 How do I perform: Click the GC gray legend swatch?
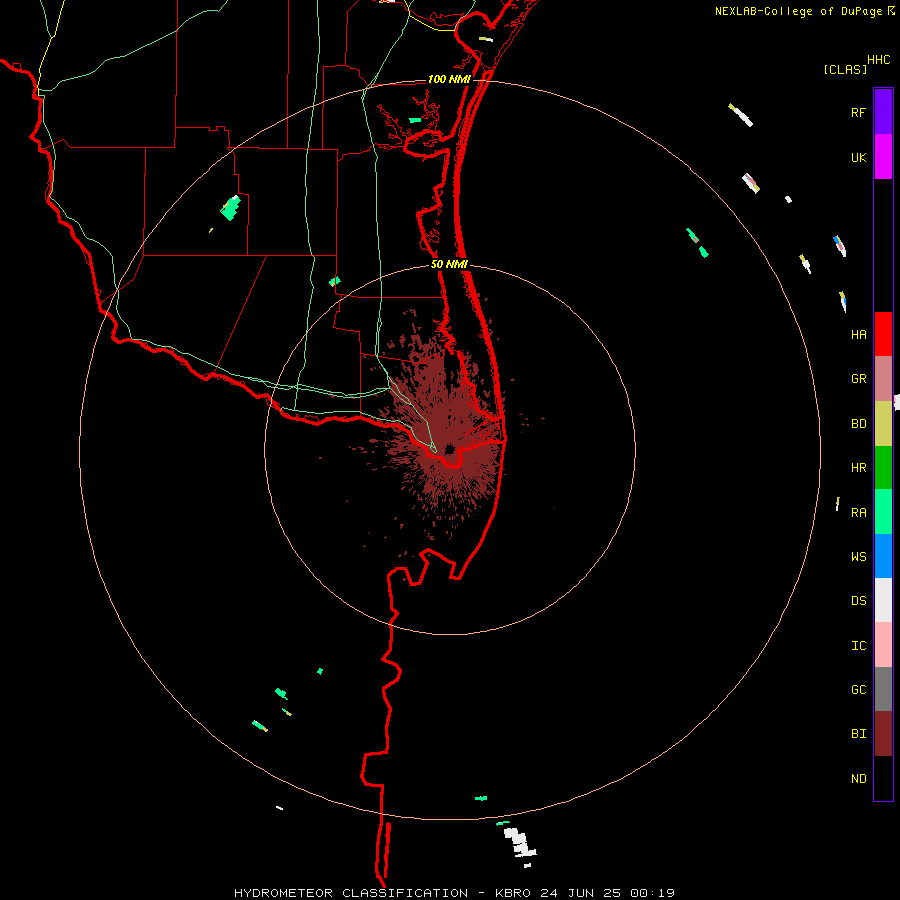click(x=883, y=689)
